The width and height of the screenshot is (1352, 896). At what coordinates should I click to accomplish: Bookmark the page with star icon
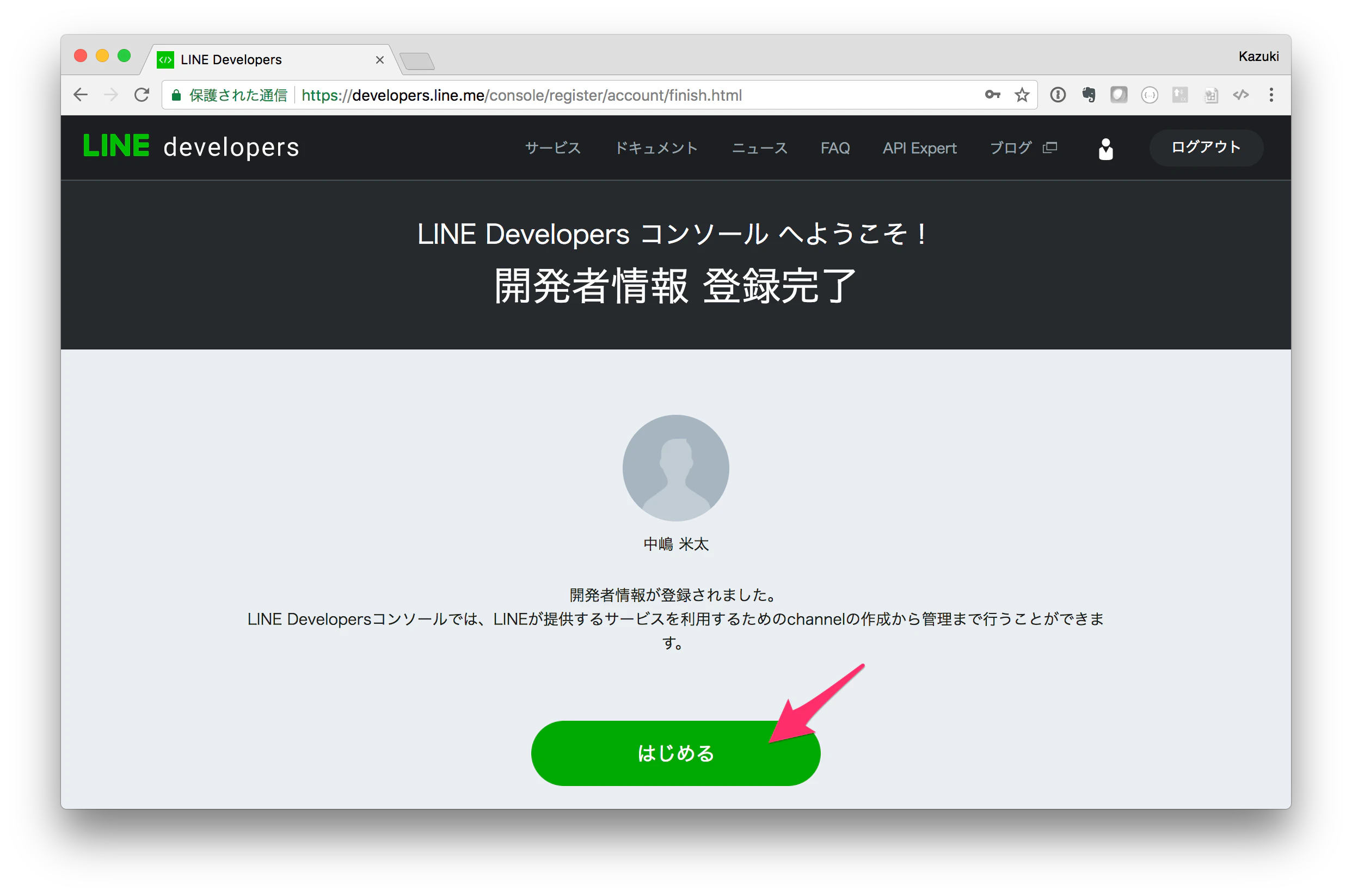pyautogui.click(x=1022, y=95)
